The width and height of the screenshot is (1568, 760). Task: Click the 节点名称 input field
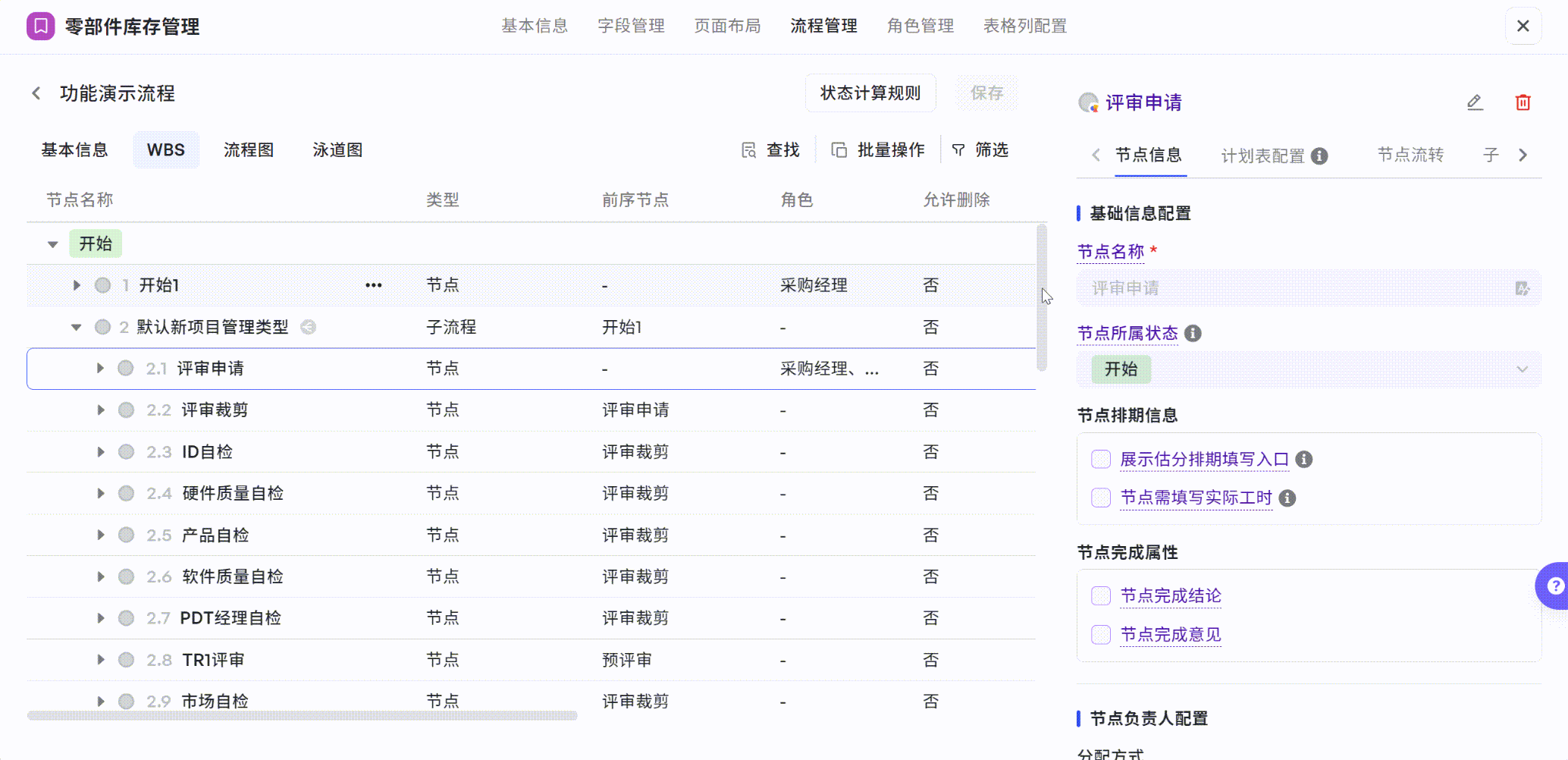pos(1309,288)
